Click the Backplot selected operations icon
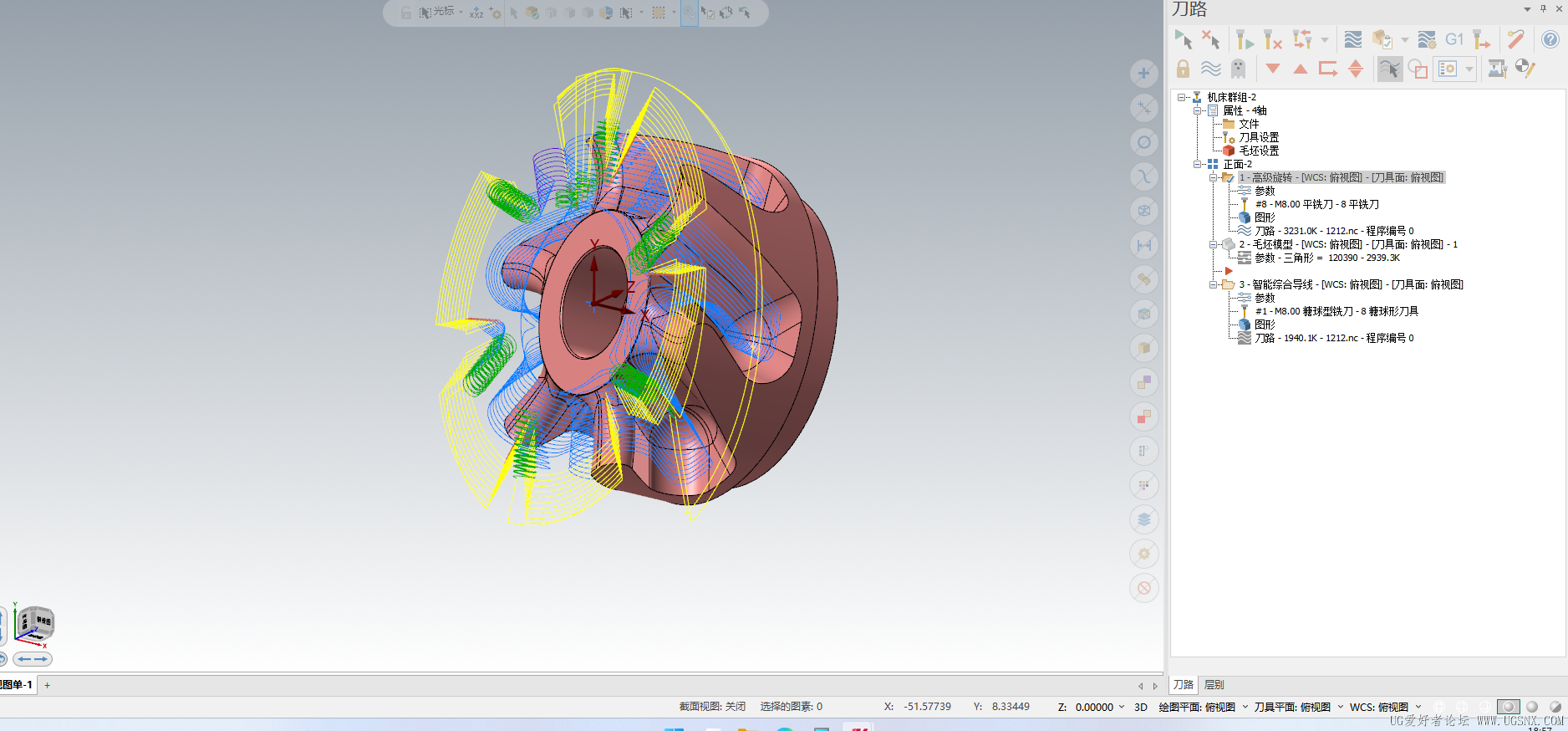The image size is (1568, 731). (1353, 39)
